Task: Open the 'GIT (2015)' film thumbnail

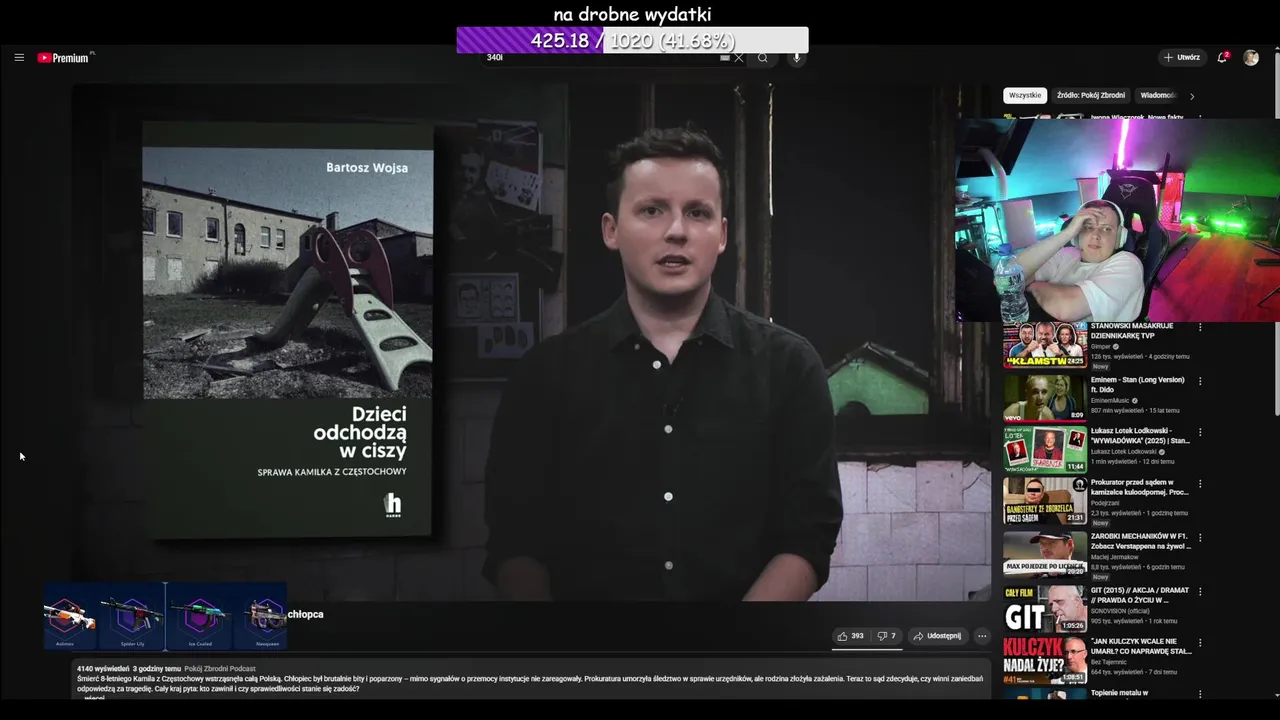Action: click(x=1045, y=608)
